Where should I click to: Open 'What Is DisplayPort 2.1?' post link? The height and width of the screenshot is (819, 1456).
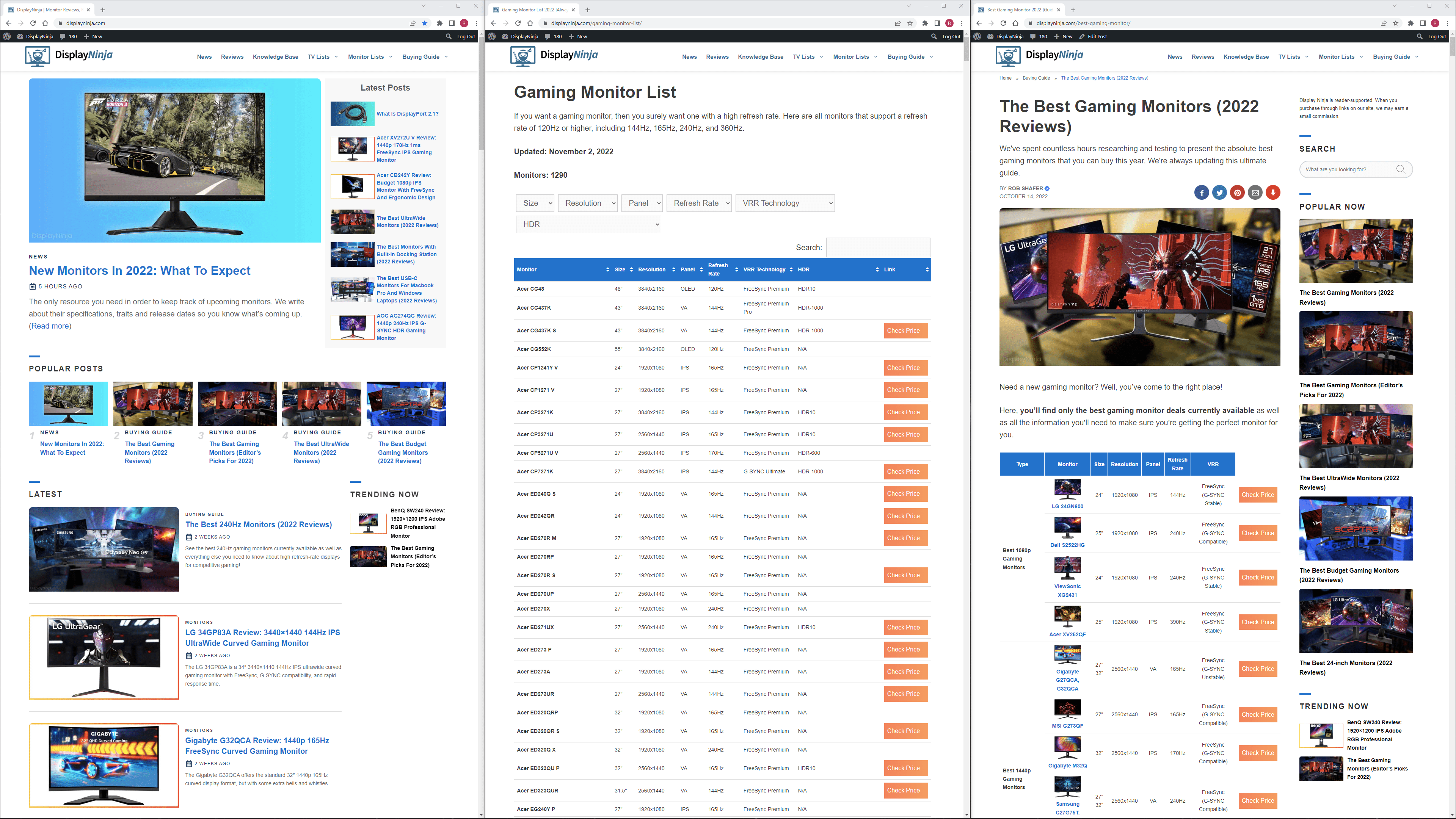(407, 114)
